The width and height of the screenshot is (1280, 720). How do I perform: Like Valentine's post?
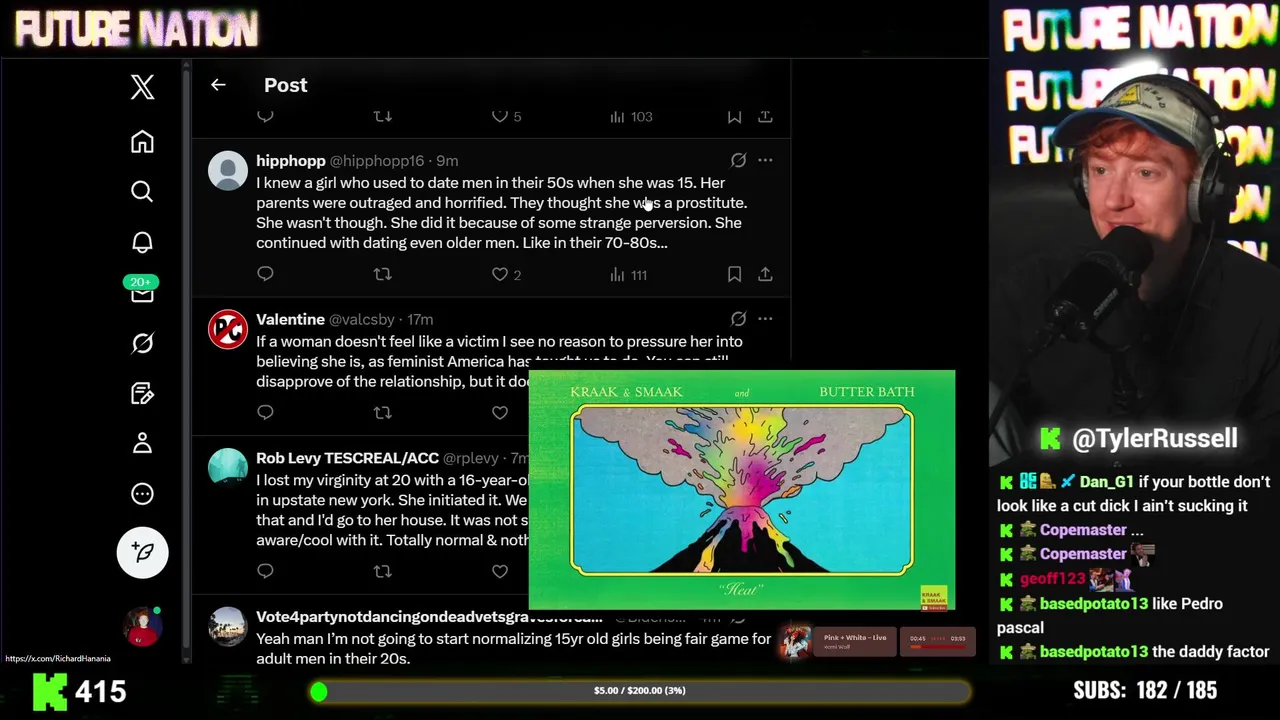click(x=500, y=412)
